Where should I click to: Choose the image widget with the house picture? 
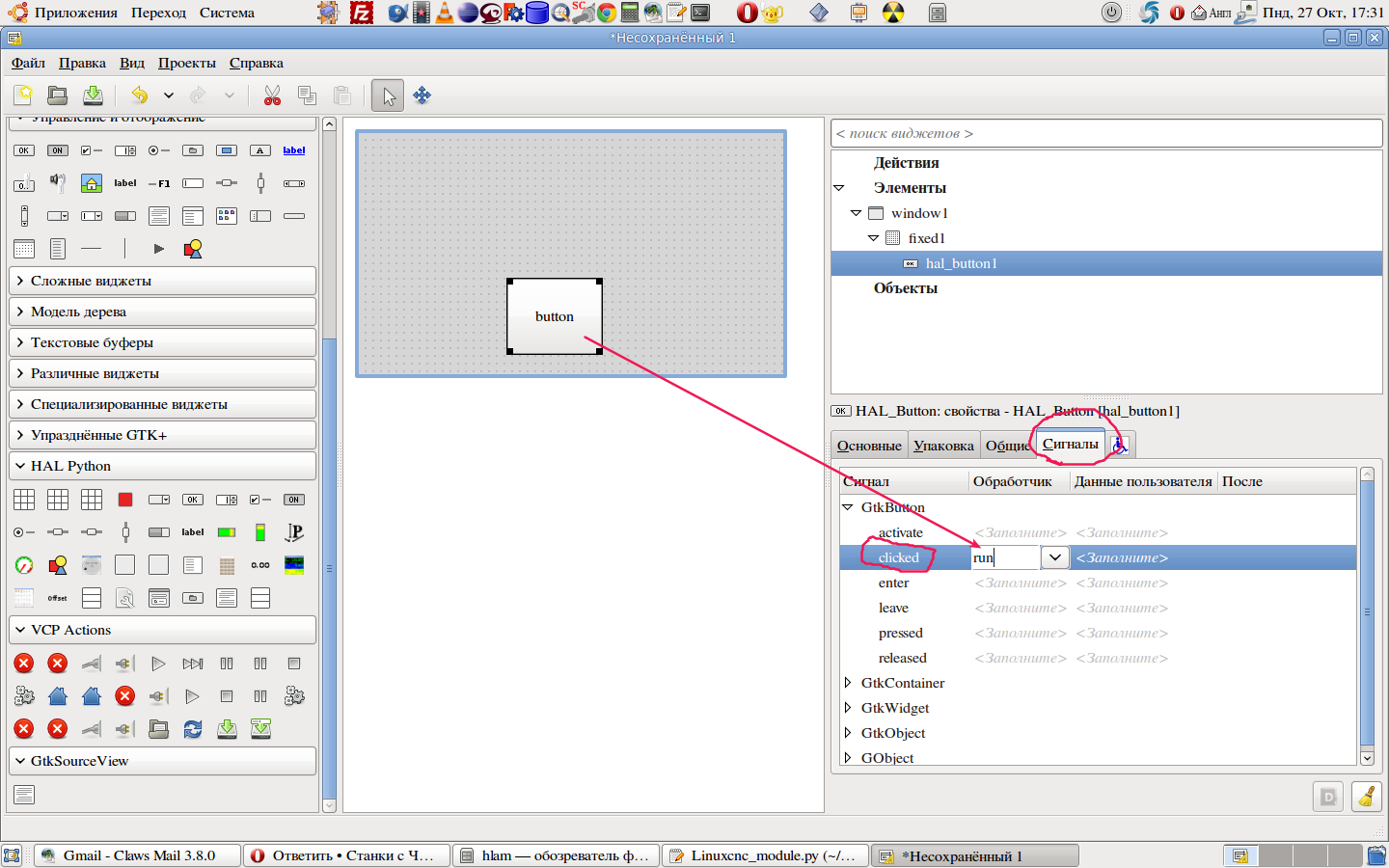[x=92, y=182]
